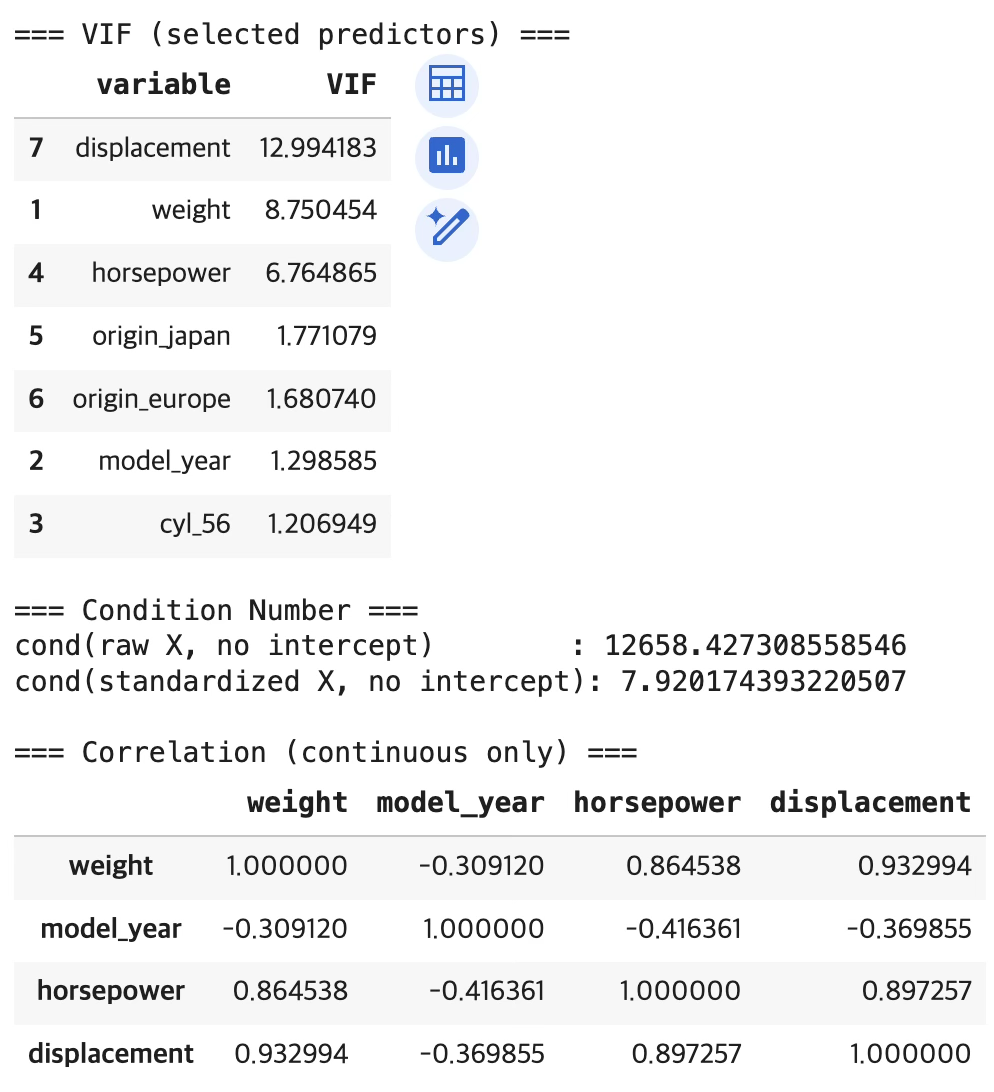
Task: Click the horsepower row index label
Action: pyautogui.click(x=110, y=991)
